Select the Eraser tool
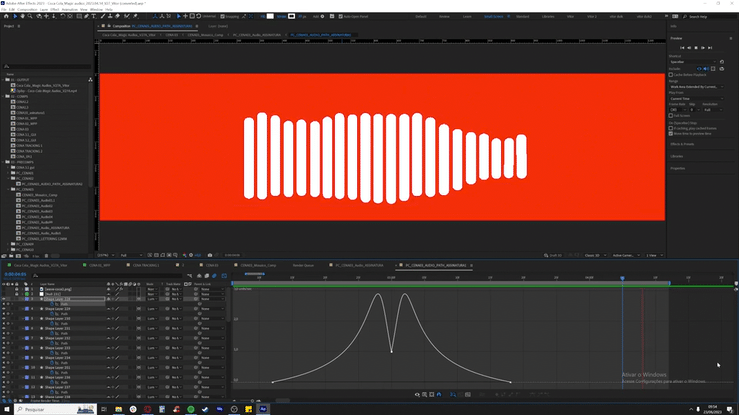739x415 pixels. click(x=117, y=16)
